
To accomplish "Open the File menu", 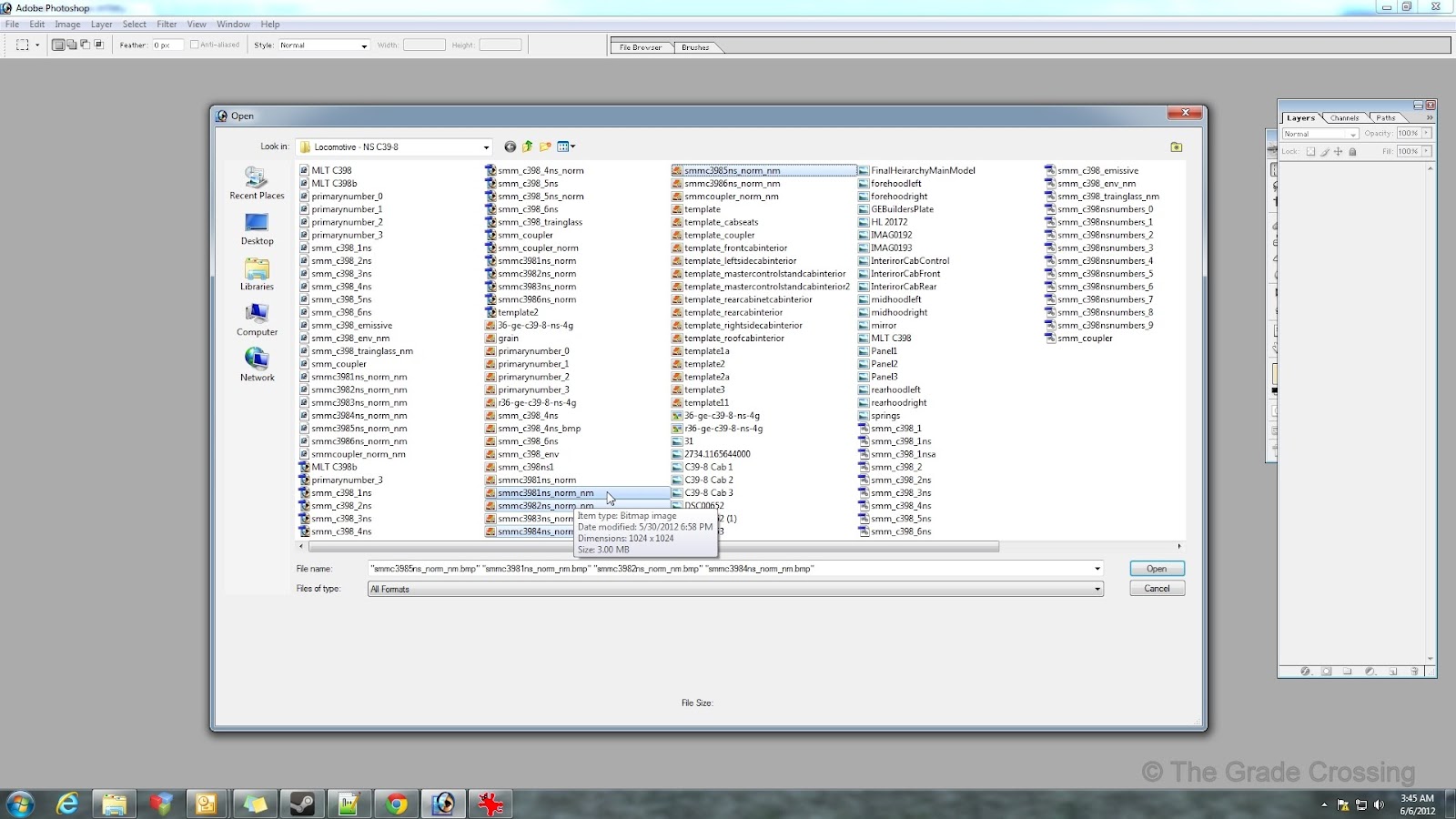I will [x=12, y=25].
